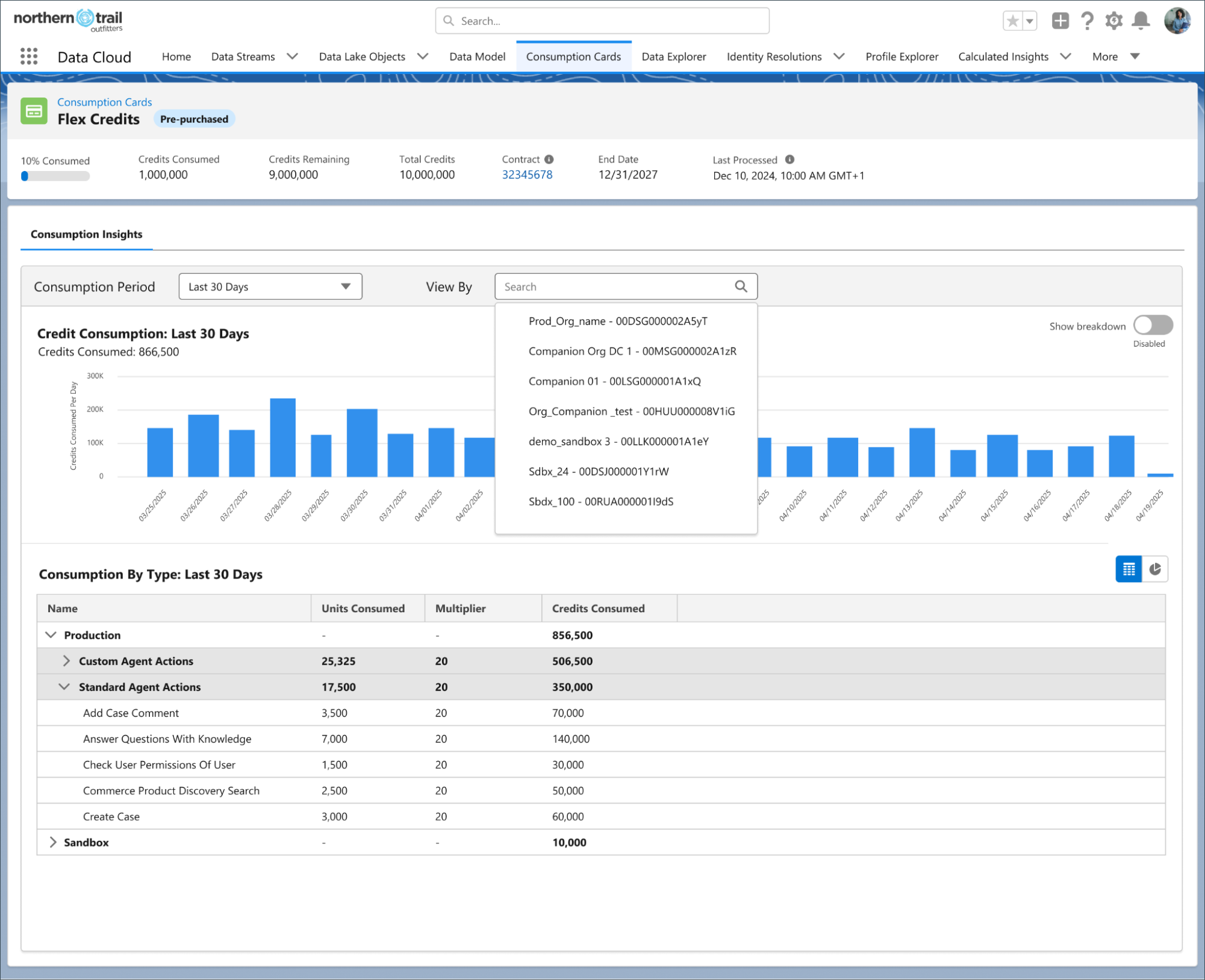This screenshot has height=980, width=1205.
Task: Click into the View By search field
Action: click(x=626, y=287)
